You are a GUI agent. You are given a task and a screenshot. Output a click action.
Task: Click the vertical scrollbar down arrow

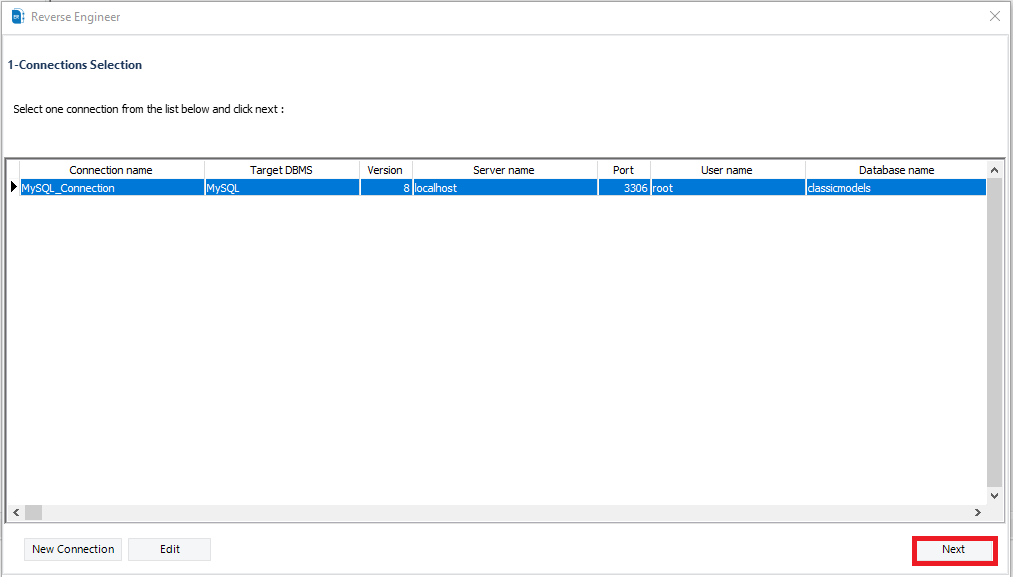coord(994,495)
